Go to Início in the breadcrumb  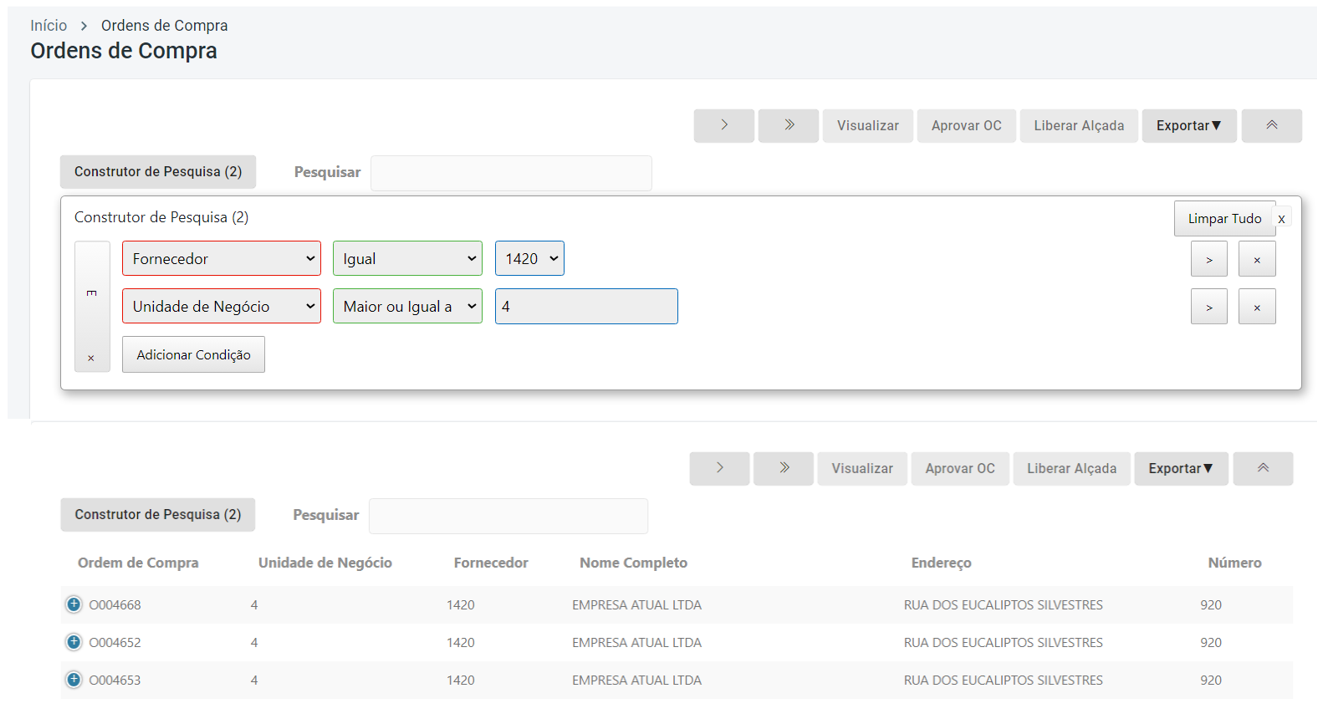point(49,25)
